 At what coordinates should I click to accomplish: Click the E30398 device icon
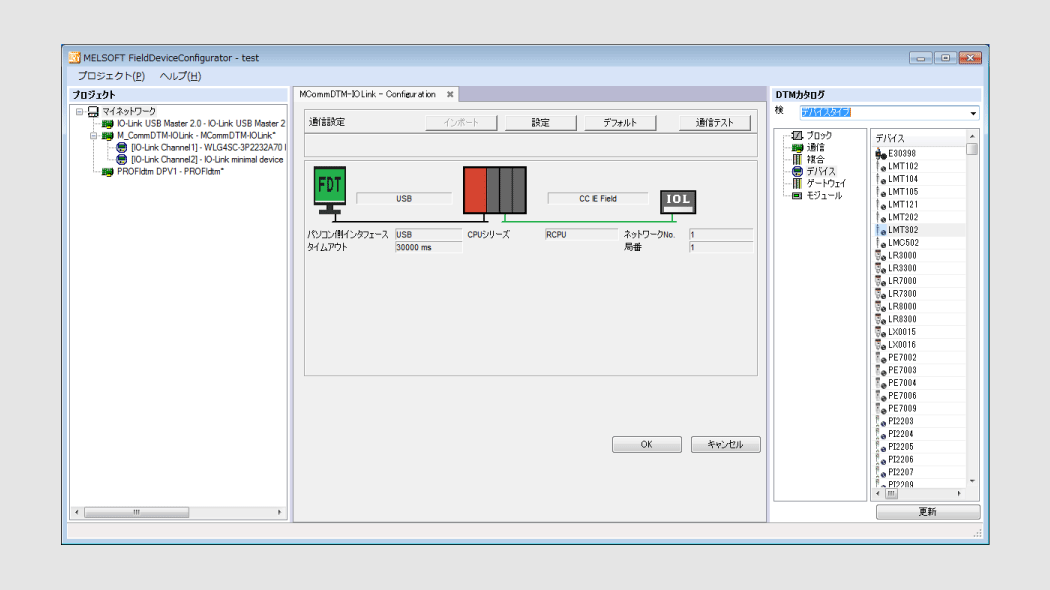881,154
